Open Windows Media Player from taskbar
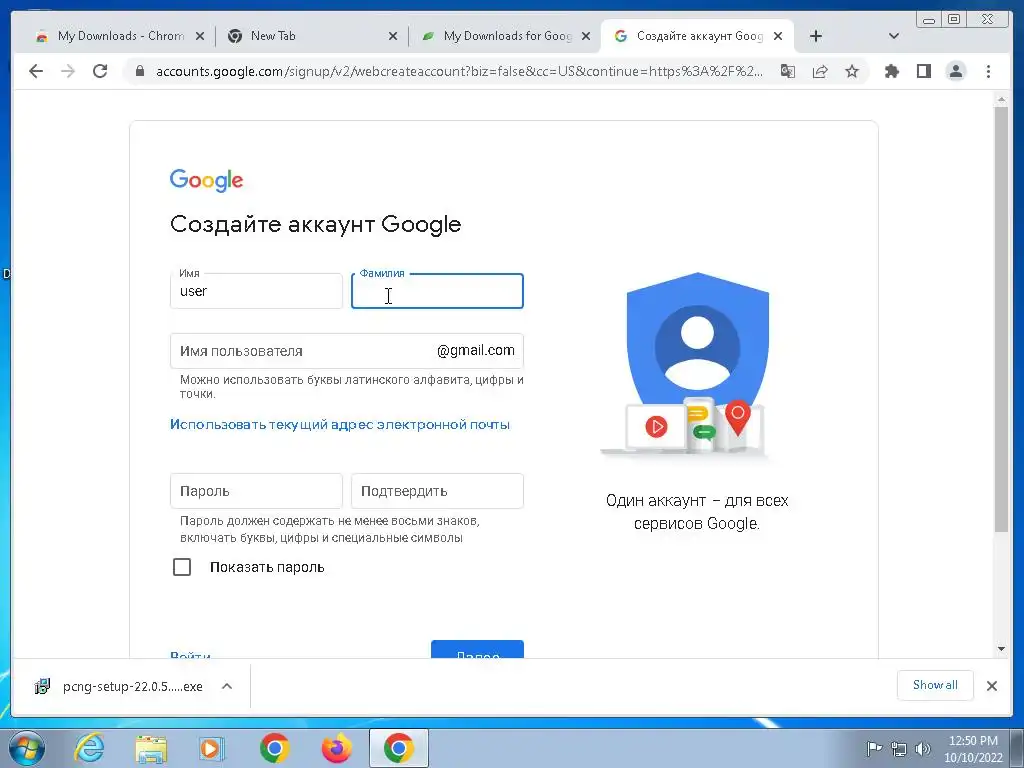Screen dimensions: 1024x768 tap(211, 748)
